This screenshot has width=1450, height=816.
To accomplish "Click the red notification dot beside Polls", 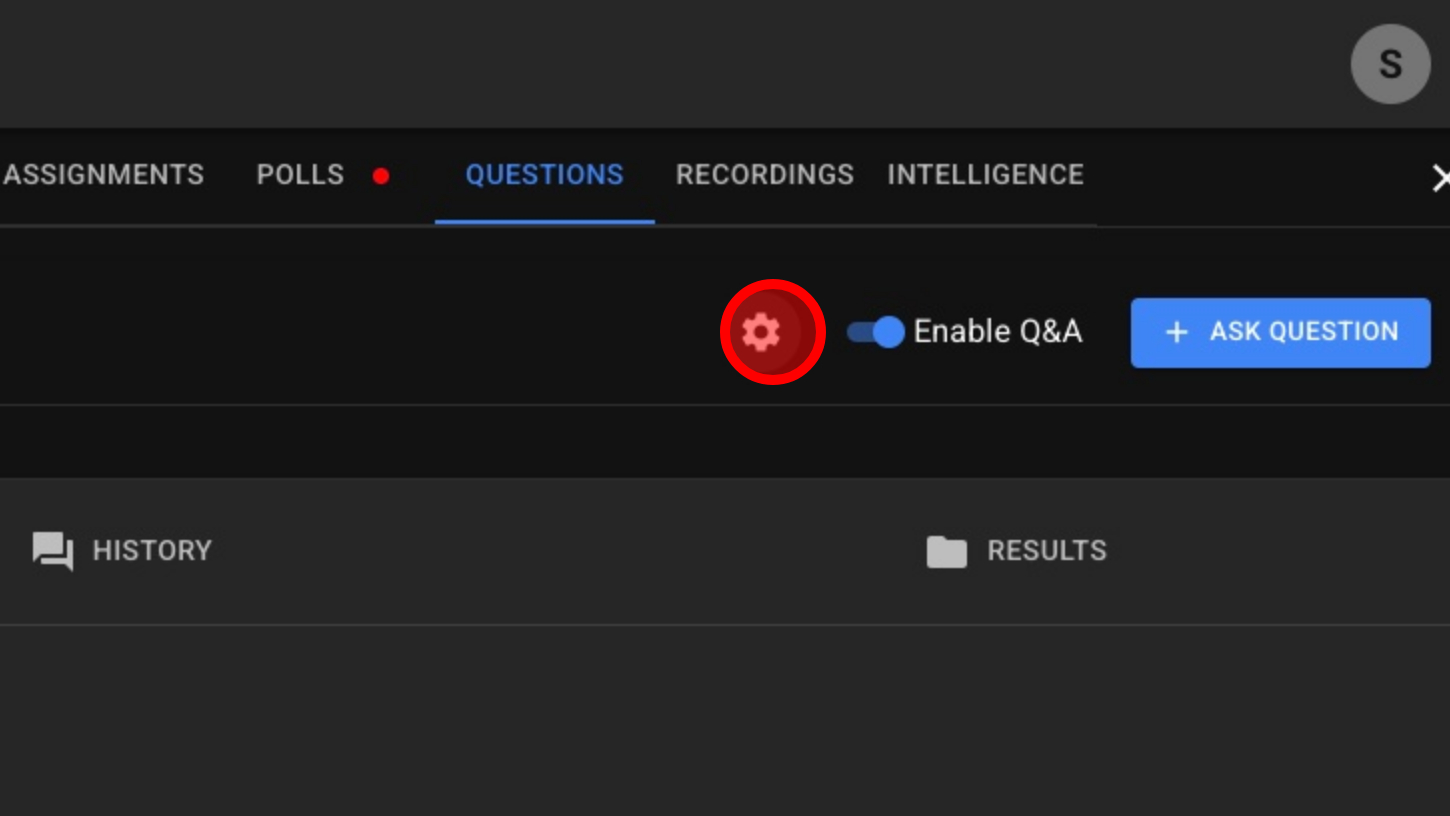I will click(x=381, y=176).
